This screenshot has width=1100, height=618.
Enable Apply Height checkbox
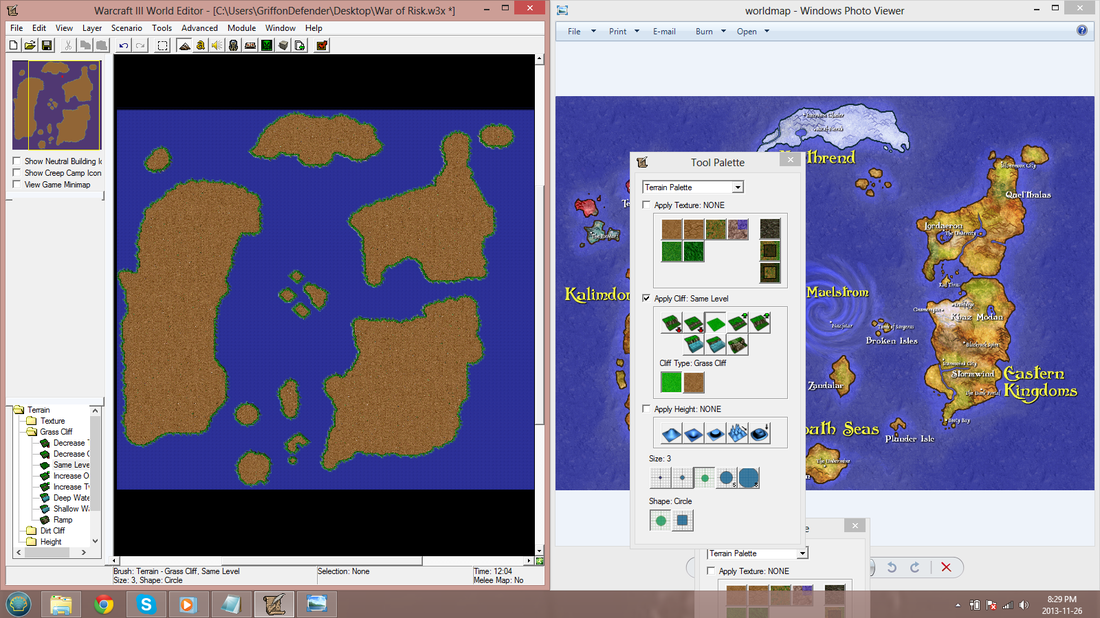[x=646, y=409]
